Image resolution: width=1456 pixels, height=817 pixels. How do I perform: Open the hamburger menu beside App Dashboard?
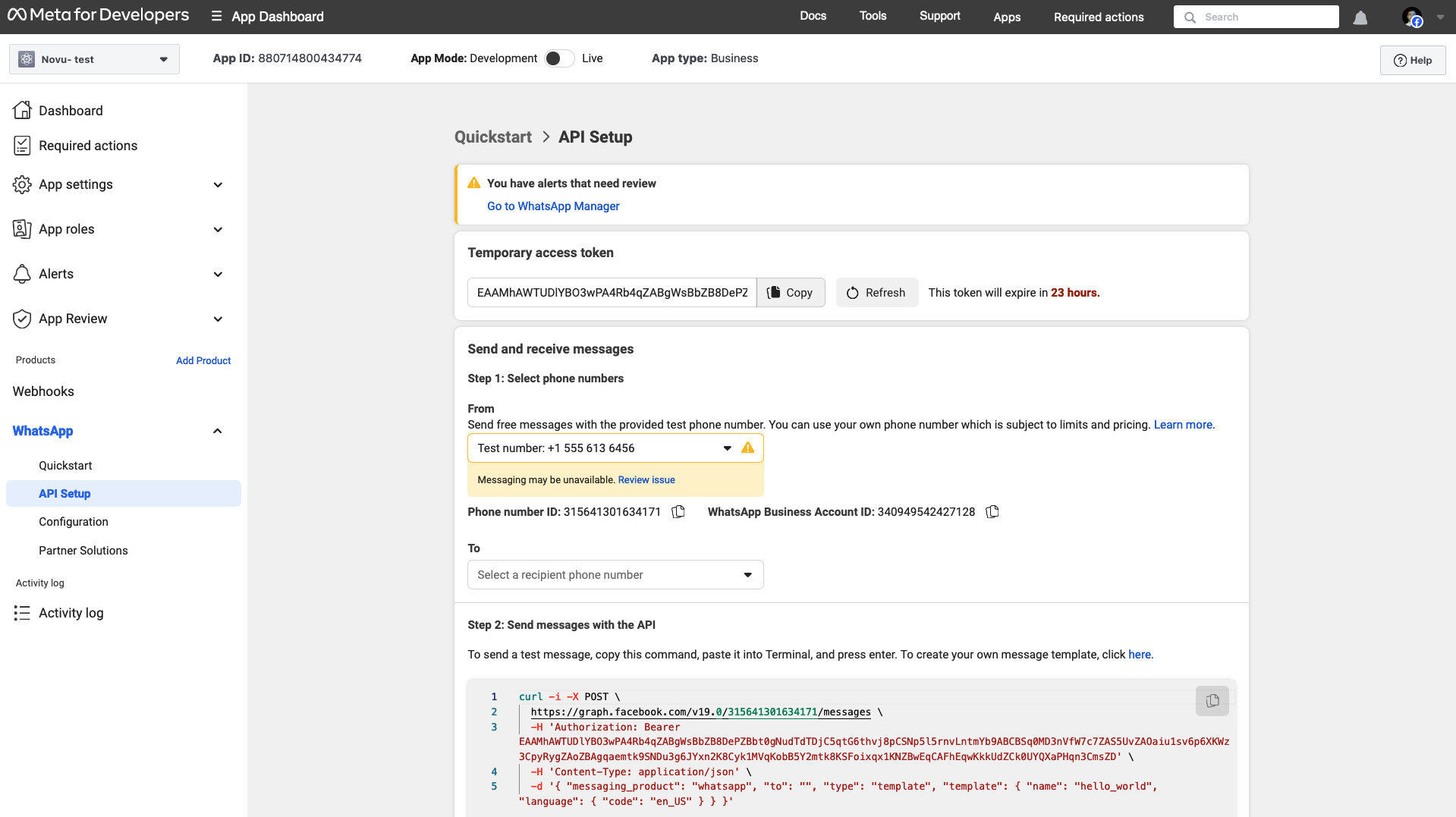click(217, 16)
